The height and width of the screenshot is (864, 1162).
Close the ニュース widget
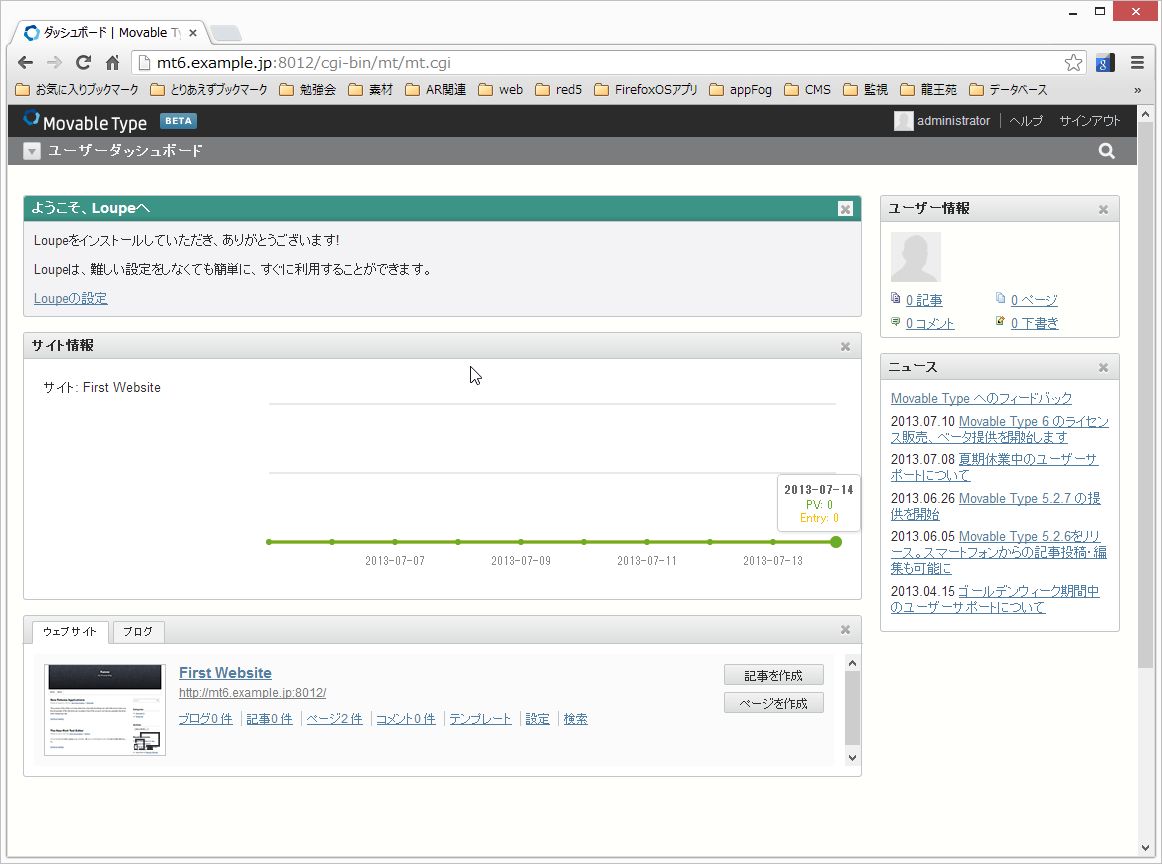(x=1103, y=368)
